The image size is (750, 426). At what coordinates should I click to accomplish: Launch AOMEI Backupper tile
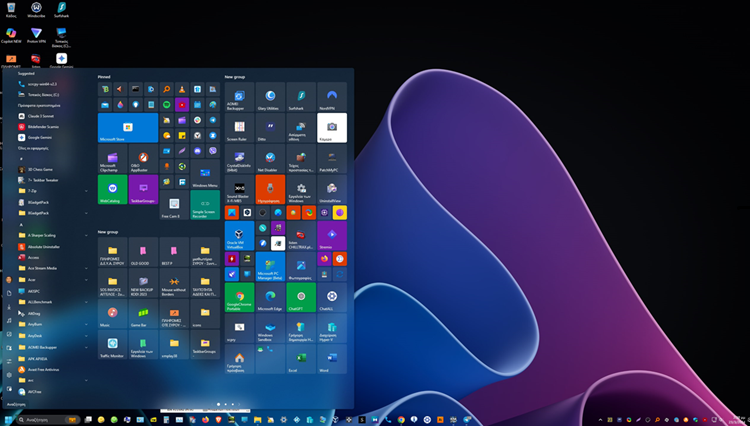239,97
